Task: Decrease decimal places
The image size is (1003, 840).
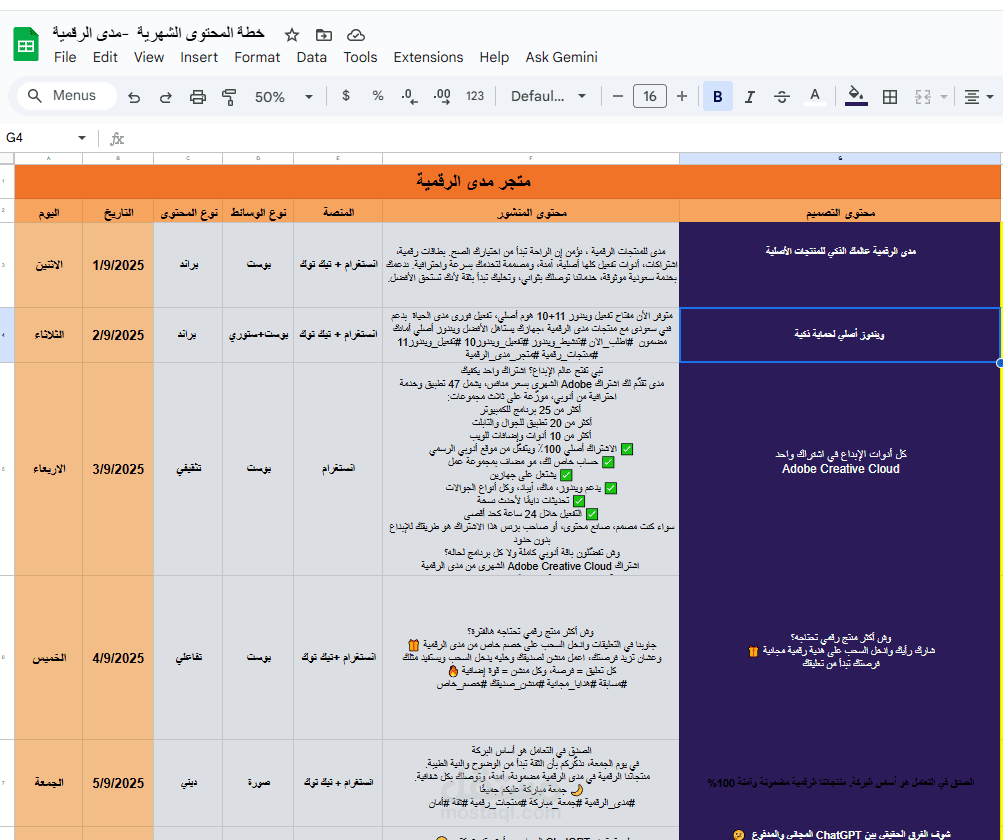Action: [x=409, y=96]
